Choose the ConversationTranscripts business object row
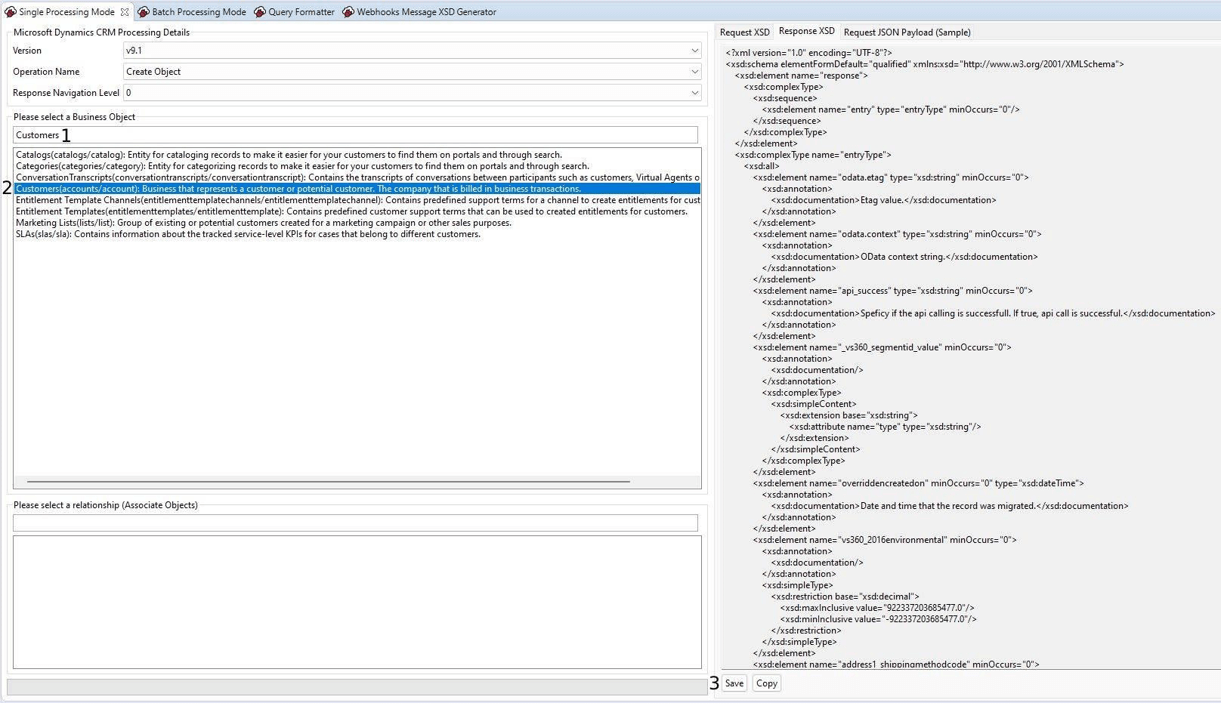This screenshot has height=704, width=1222. 357,177
